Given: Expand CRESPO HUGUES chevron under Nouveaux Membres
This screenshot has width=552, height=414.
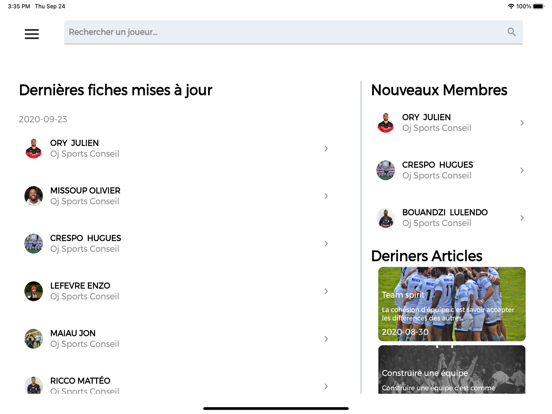Looking at the screenshot, I should click(522, 170).
